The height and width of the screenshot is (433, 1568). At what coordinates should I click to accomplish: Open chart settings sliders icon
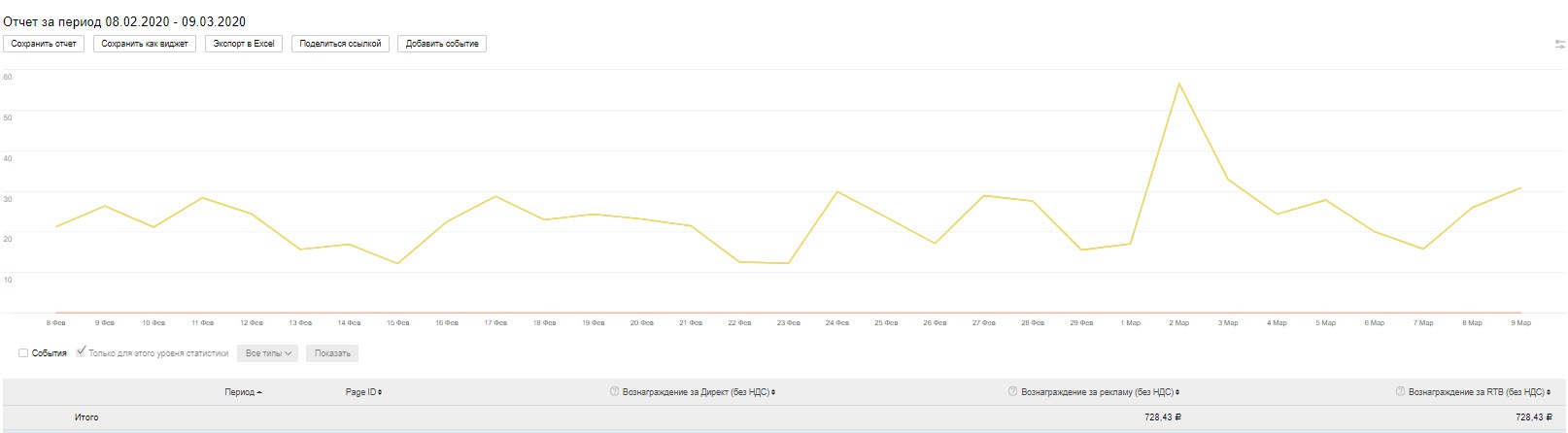click(x=1560, y=44)
